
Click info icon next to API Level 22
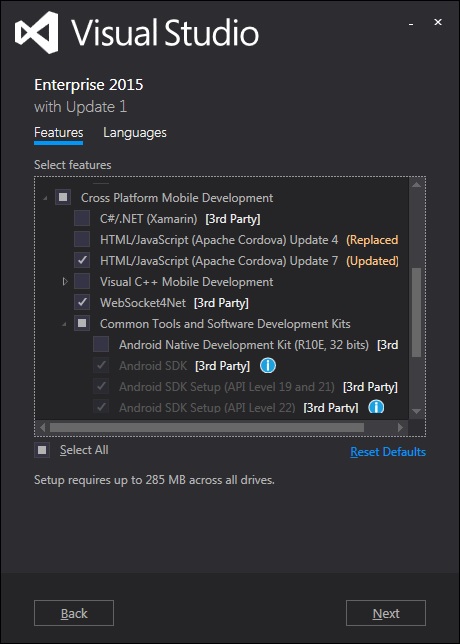tap(376, 407)
